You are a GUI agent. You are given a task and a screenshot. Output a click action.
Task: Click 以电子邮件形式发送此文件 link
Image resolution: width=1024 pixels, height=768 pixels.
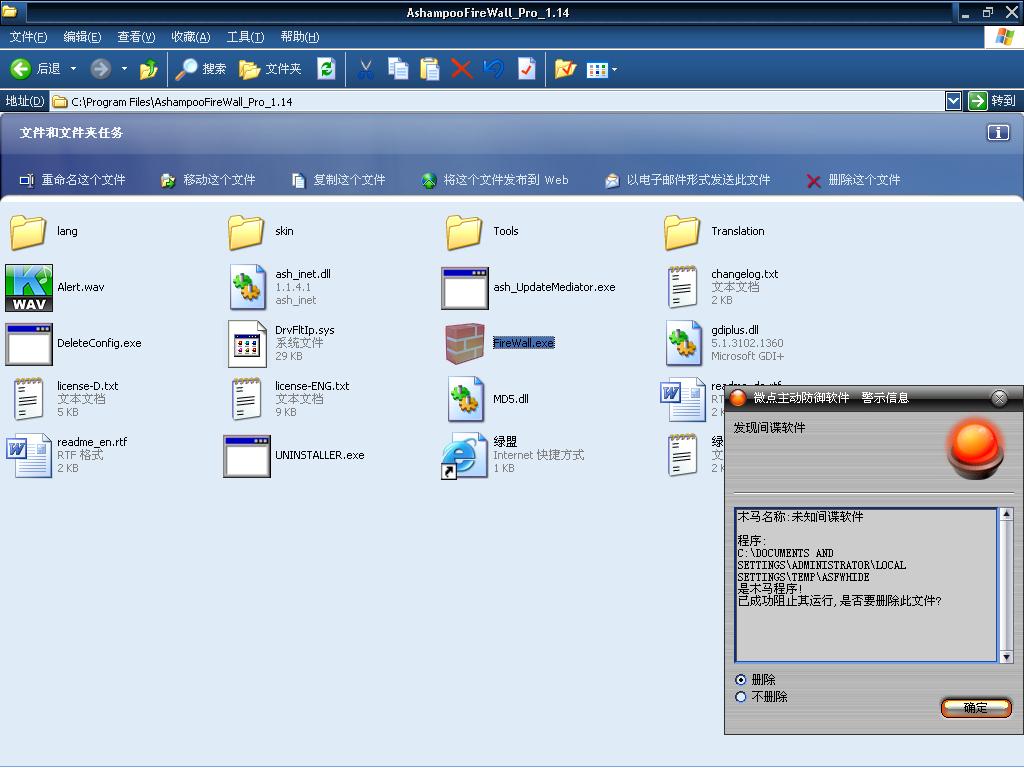pos(688,180)
